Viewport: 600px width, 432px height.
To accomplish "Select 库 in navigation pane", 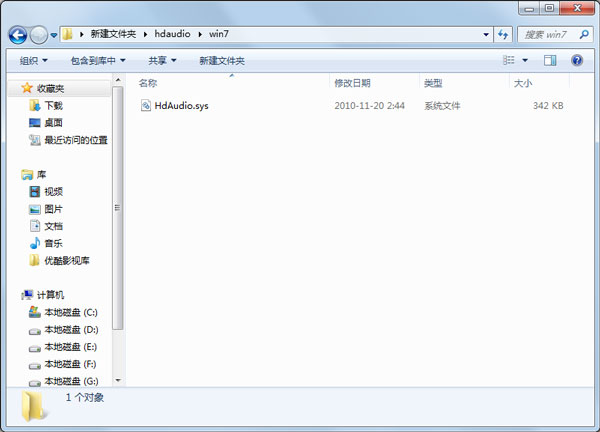I will (x=41, y=175).
